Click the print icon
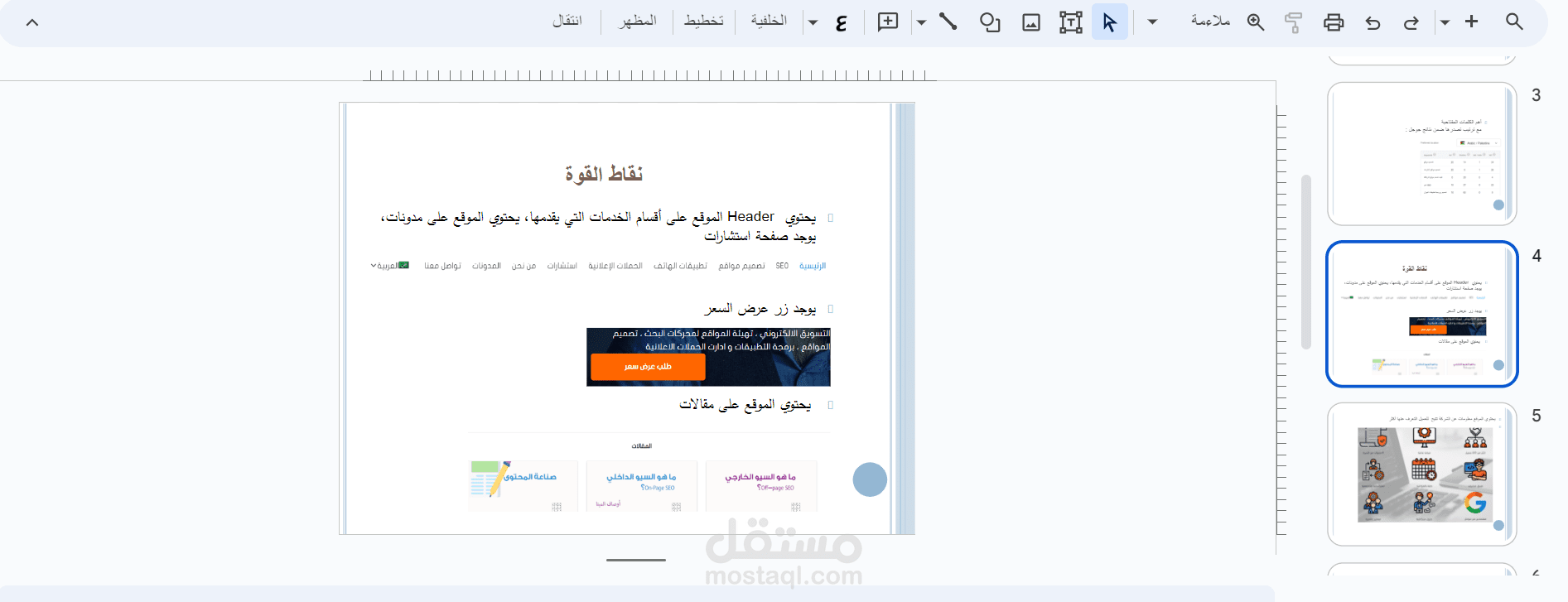Image resolution: width=1568 pixels, height=602 pixels. coord(1334,22)
